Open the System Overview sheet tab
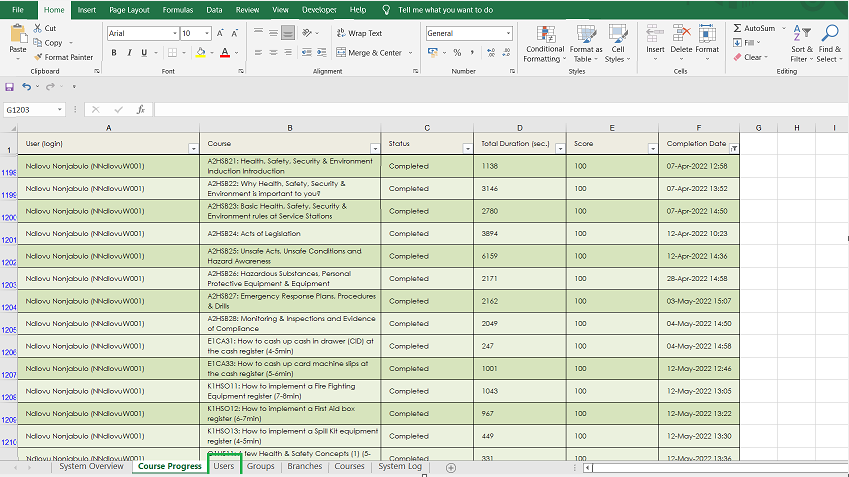 click(x=91, y=467)
